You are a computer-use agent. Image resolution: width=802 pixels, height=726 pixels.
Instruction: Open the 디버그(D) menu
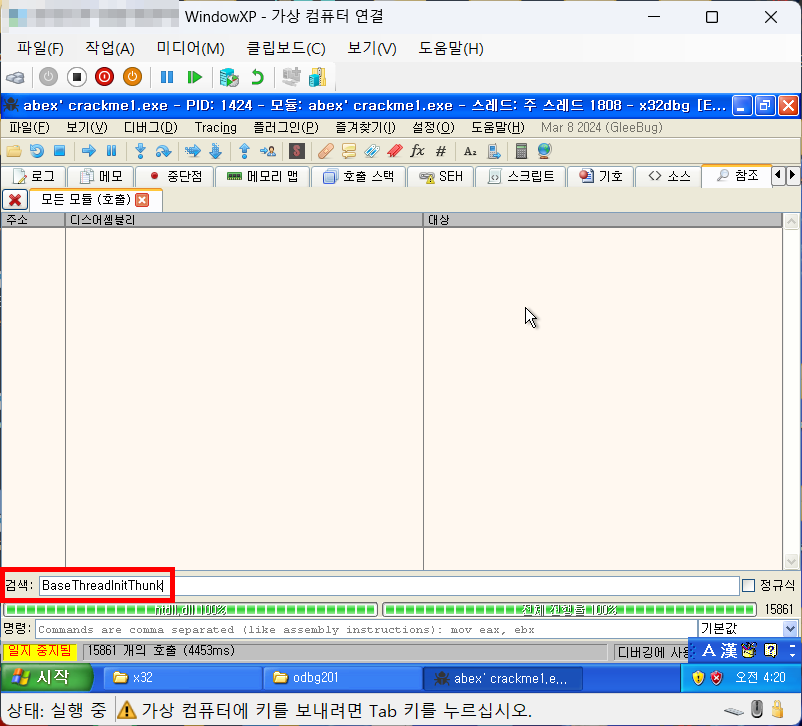tap(150, 127)
